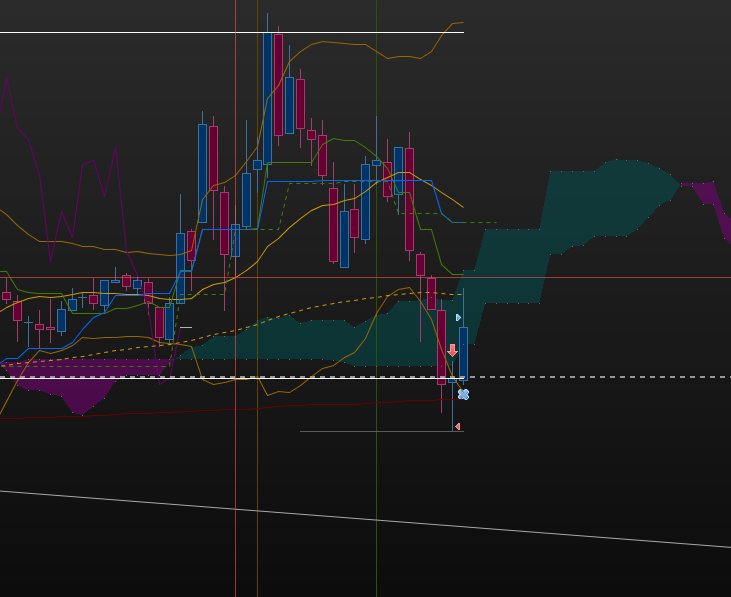
Task: Select the red left-pointing triangle marker
Action: 457,426
